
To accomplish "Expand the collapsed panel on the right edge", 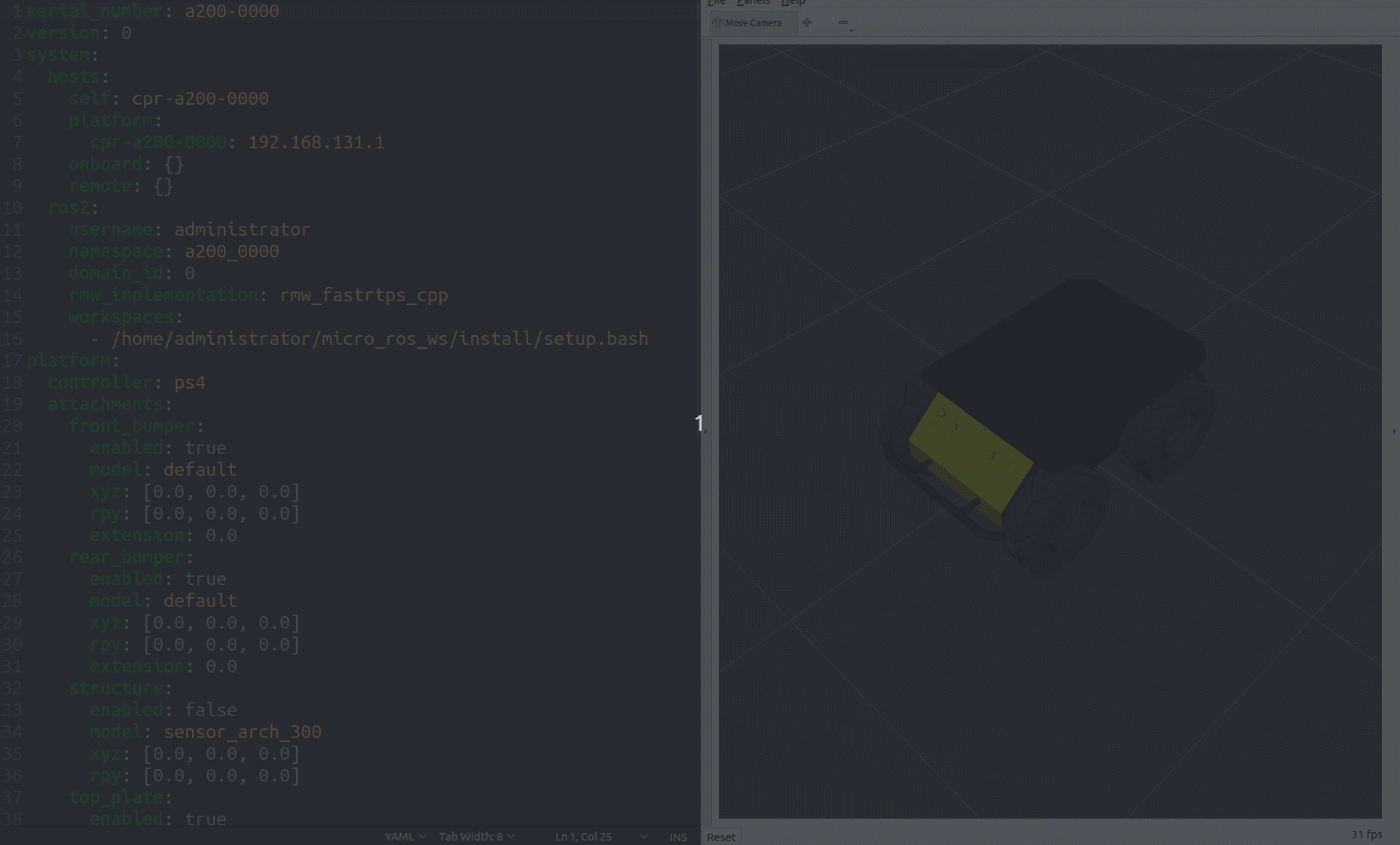I will tap(1393, 432).
